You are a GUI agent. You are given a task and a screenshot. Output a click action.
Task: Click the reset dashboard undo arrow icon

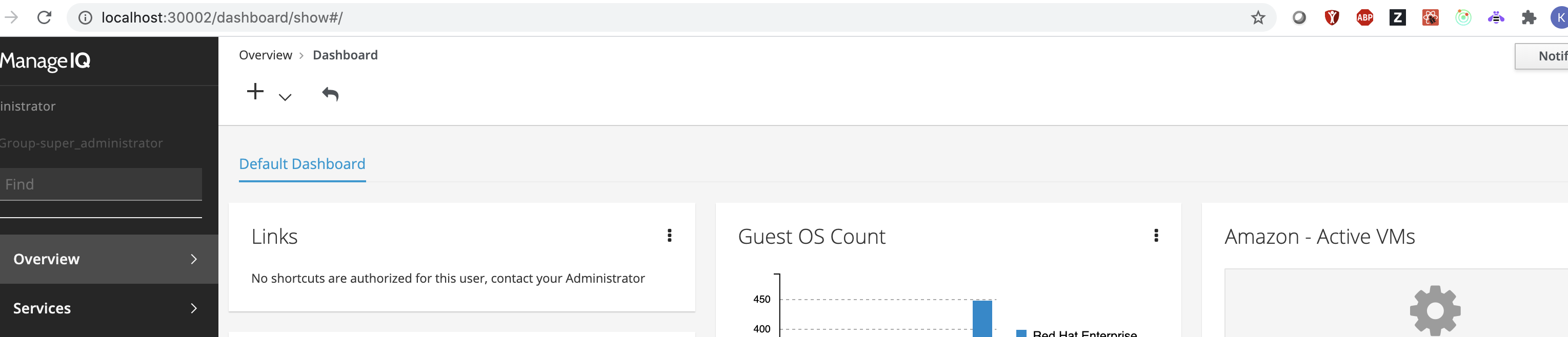click(330, 94)
